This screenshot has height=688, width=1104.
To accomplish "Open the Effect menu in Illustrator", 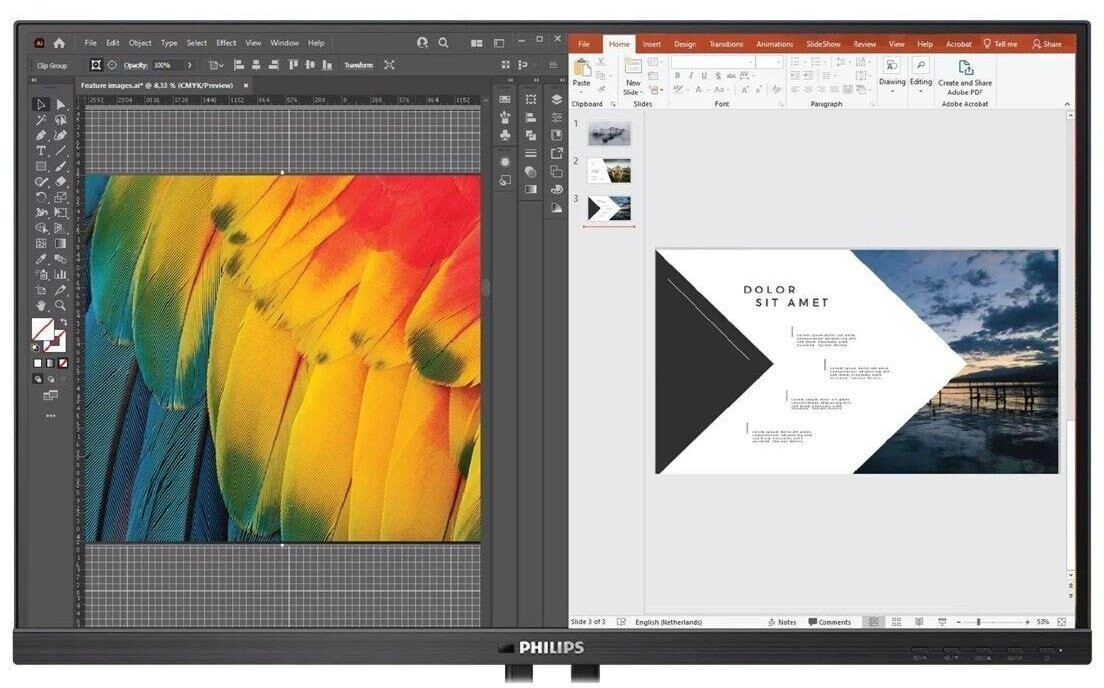I will [x=226, y=43].
